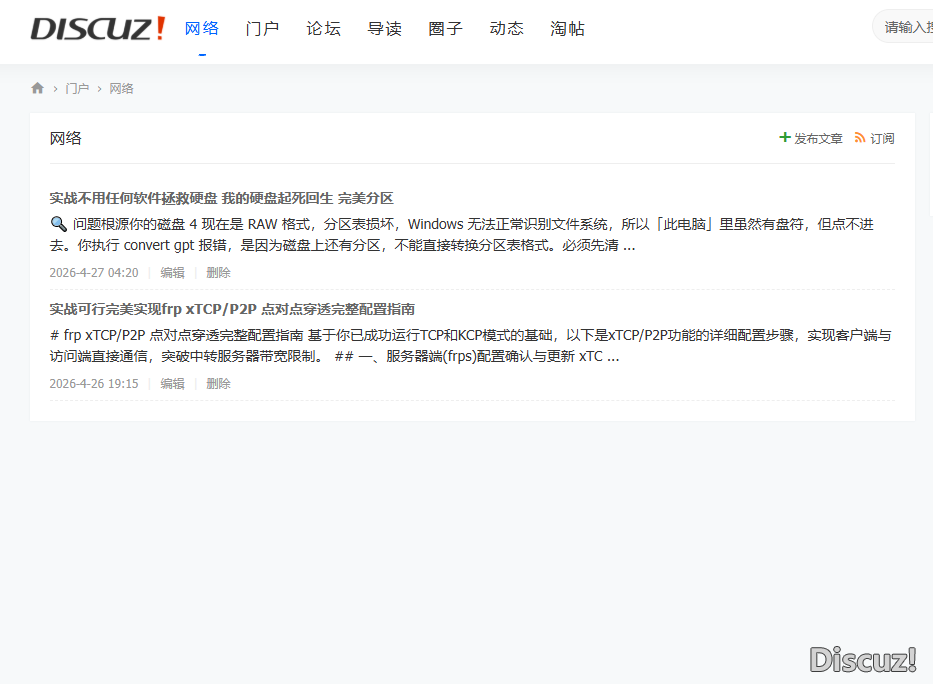
Task: Open article 实战不用任何软件拯救硬盘
Action: point(221,198)
